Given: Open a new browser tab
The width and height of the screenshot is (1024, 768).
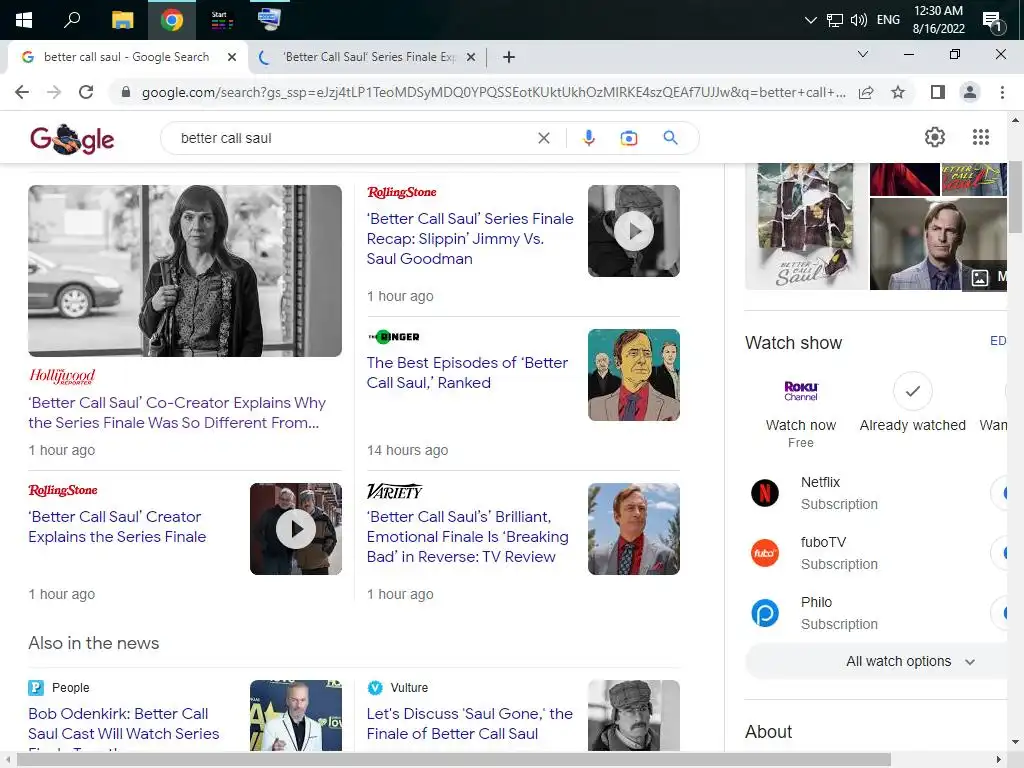Looking at the screenshot, I should [x=509, y=57].
